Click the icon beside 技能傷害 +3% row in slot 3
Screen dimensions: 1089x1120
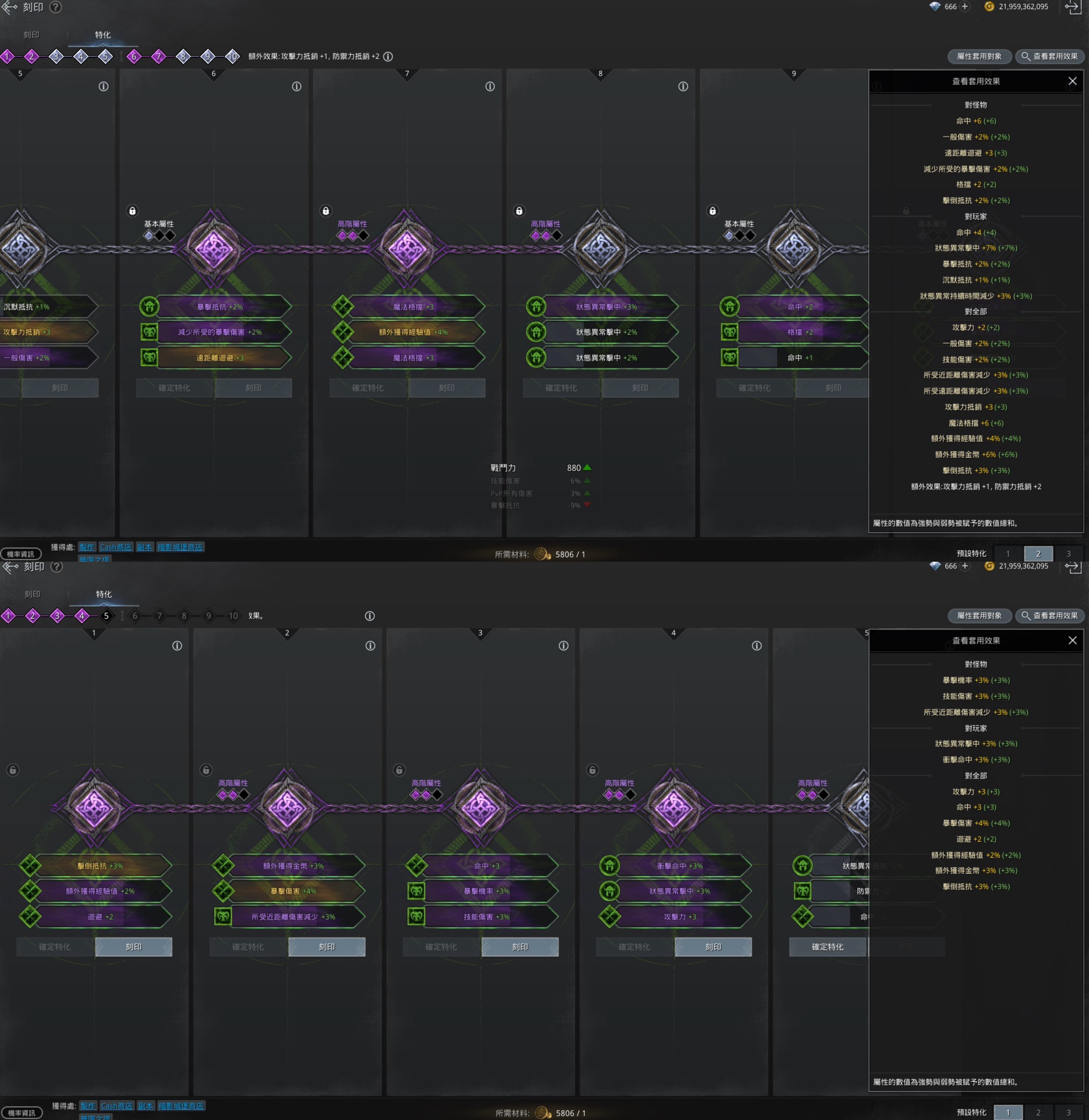[416, 916]
